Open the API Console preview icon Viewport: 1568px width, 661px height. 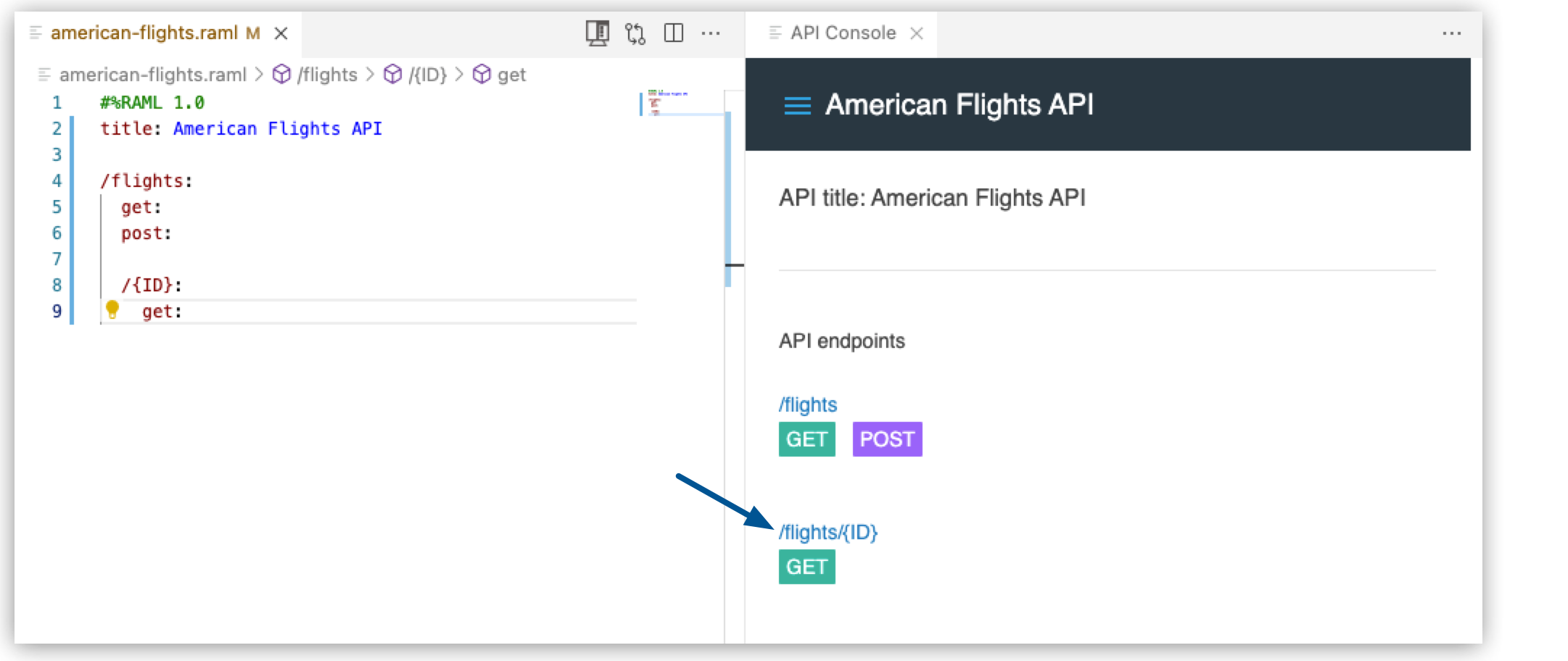(x=596, y=33)
